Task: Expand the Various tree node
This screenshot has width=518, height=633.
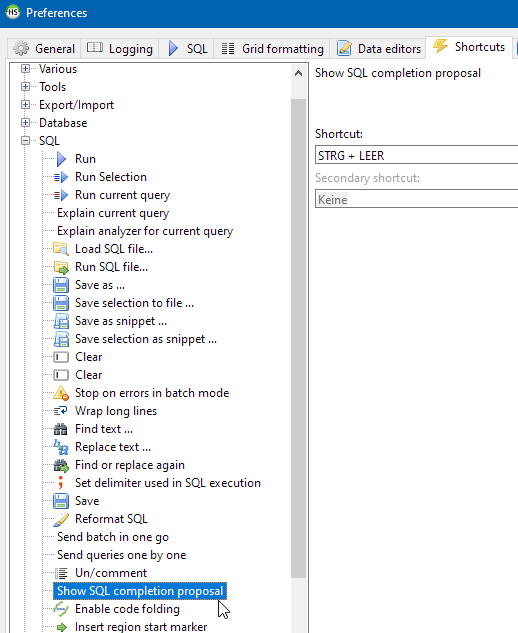Action: [x=25, y=69]
